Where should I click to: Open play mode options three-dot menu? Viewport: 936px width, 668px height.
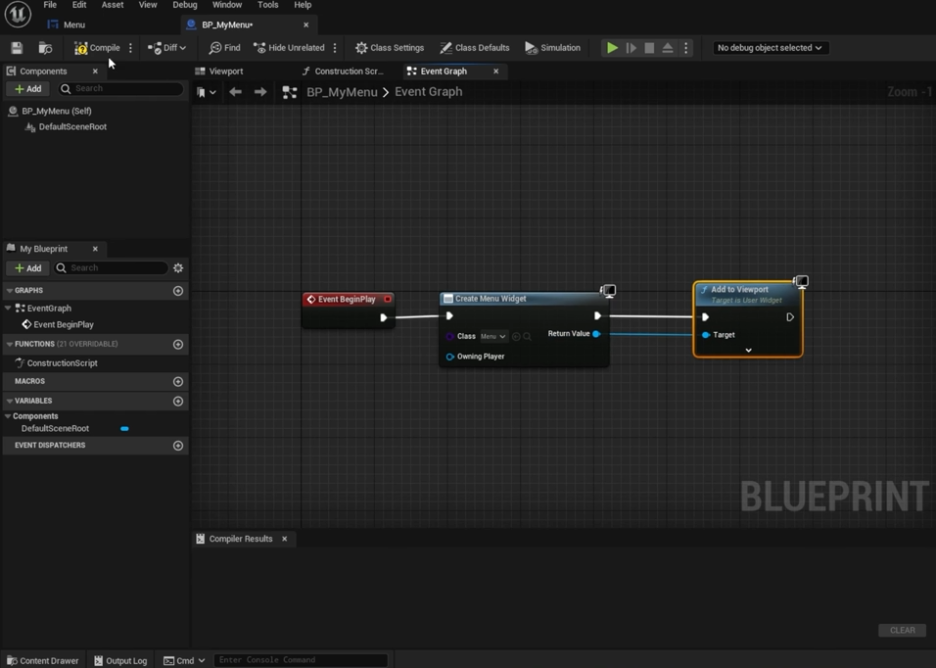[686, 48]
